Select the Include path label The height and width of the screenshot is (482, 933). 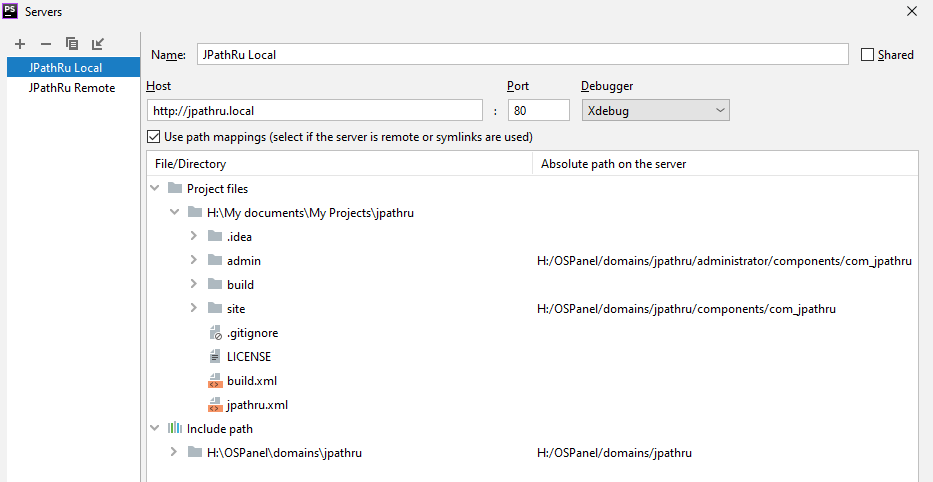pos(220,429)
